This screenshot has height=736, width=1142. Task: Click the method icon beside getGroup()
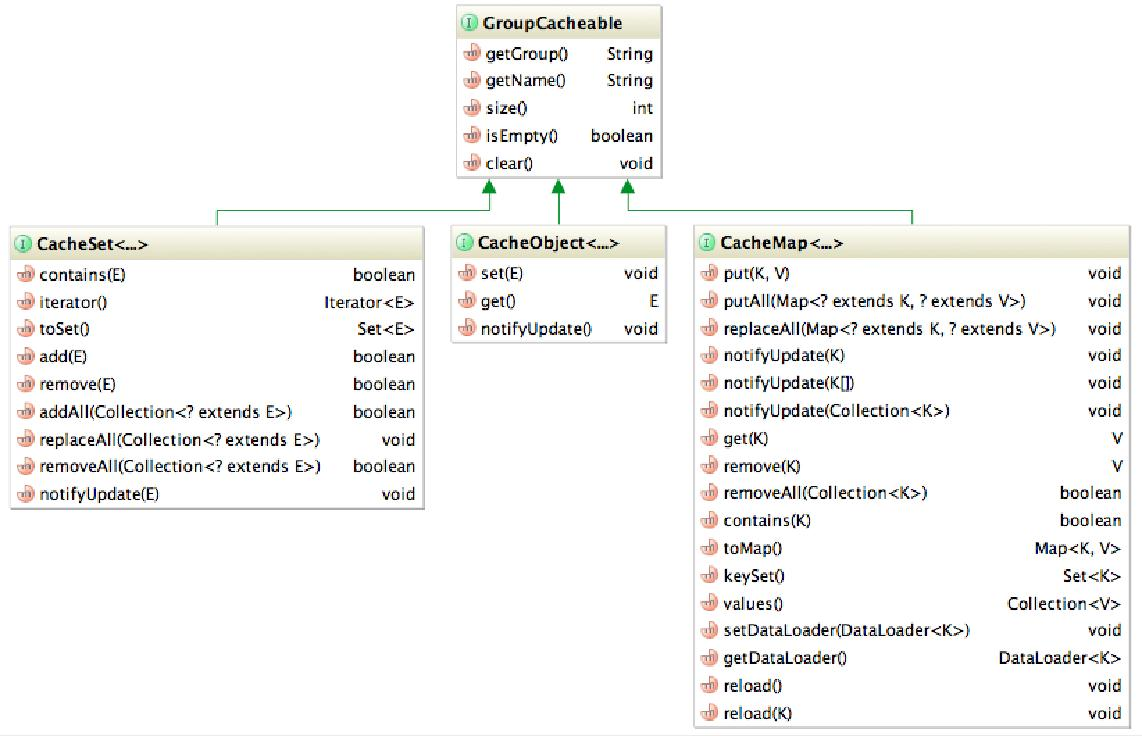coord(472,54)
